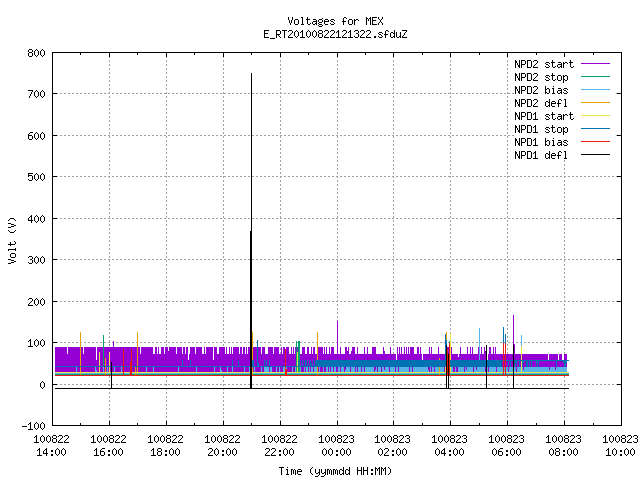
Task: Click the 400 y-axis tick label
Action: coord(36,219)
